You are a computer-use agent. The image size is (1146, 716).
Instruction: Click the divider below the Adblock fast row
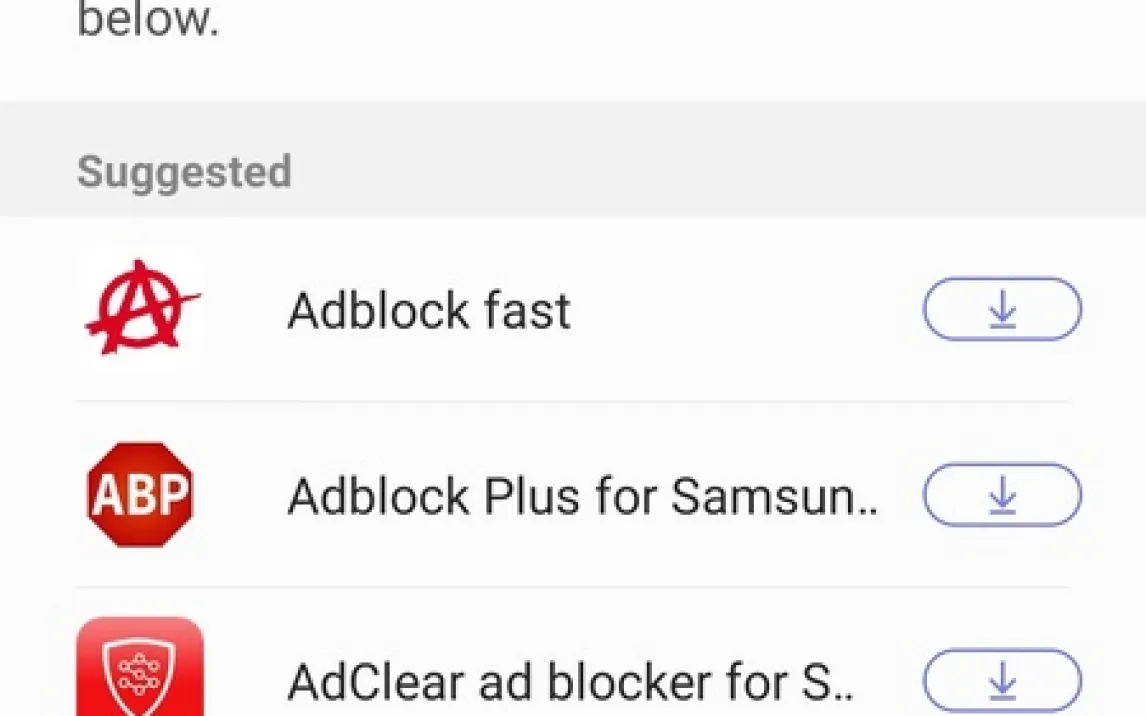[x=572, y=402]
